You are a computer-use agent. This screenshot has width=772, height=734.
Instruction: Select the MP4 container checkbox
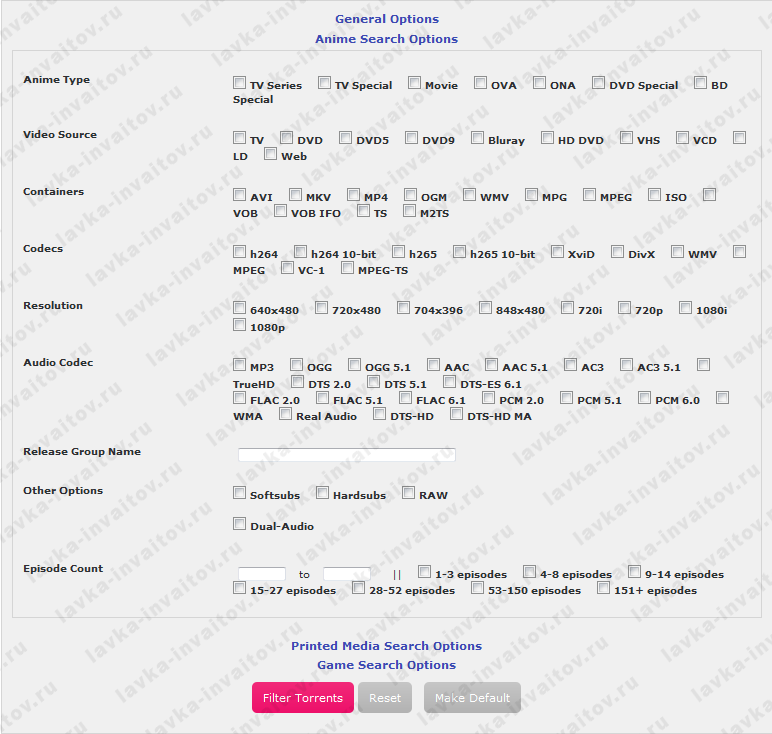click(354, 194)
